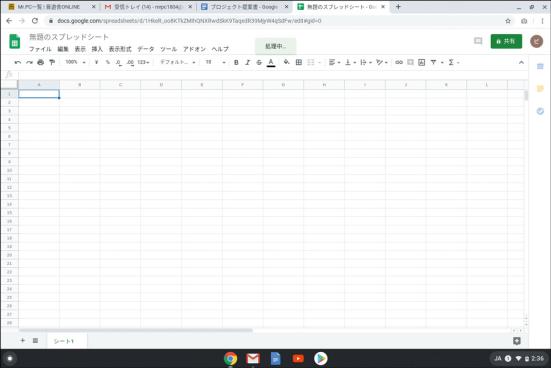Open the データ menu

click(145, 49)
